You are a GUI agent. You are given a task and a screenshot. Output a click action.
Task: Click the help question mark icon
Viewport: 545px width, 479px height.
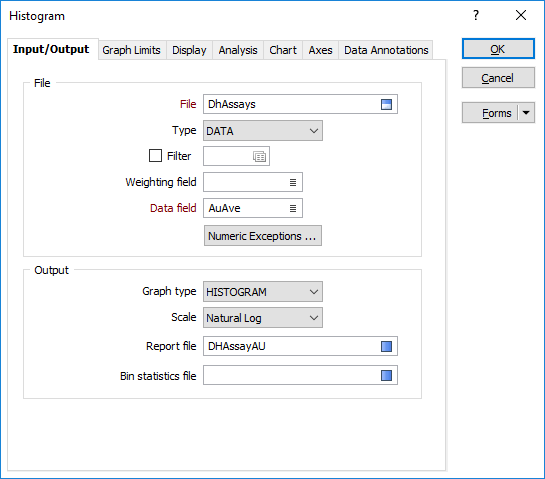(x=476, y=15)
